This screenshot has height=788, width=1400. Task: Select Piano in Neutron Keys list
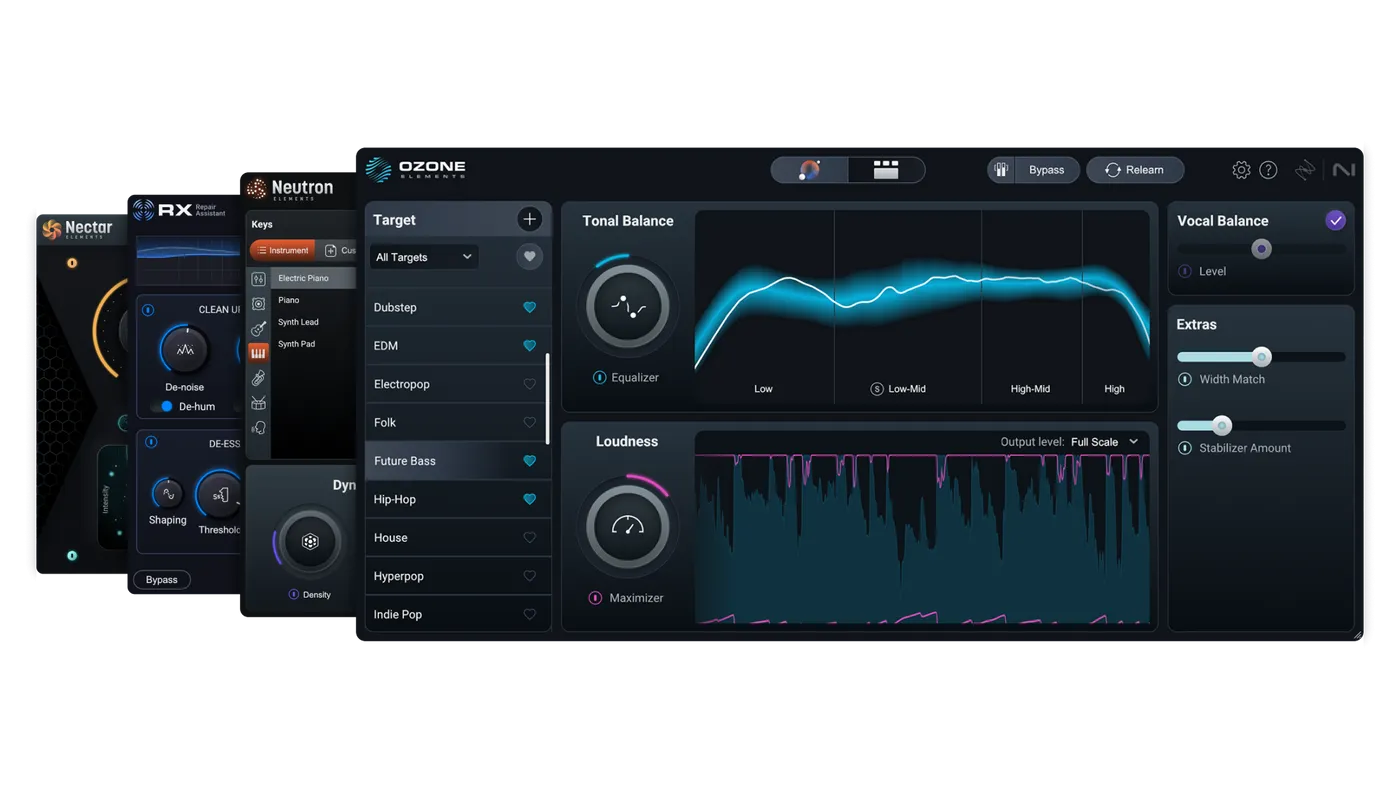[x=314, y=300]
